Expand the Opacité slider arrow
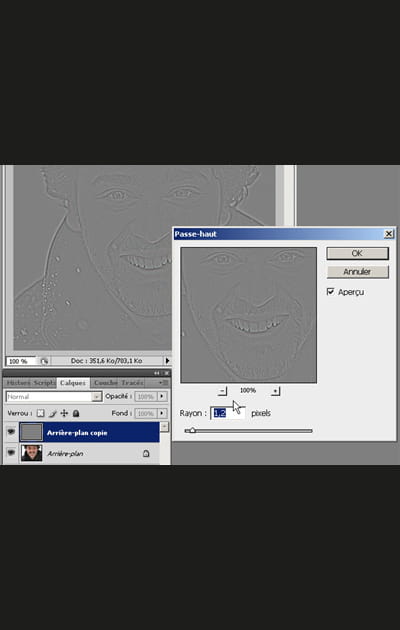This screenshot has width=400, height=630. [x=162, y=397]
